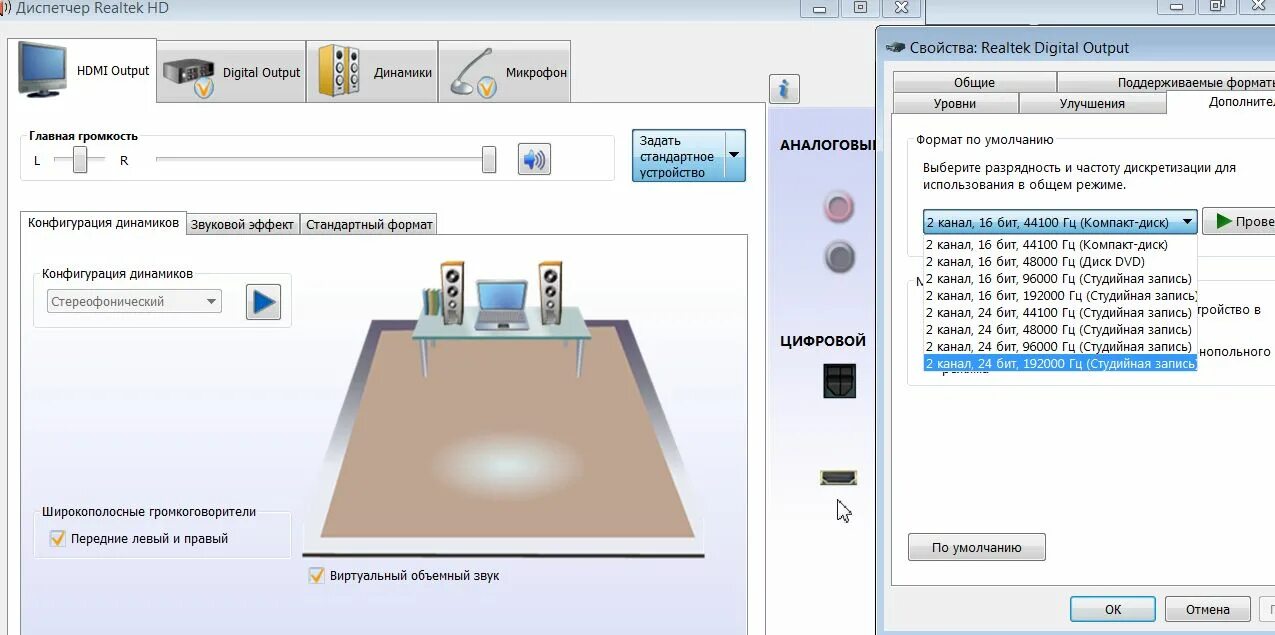
Task: Adjust the L/R balance slider handle
Action: point(80,159)
